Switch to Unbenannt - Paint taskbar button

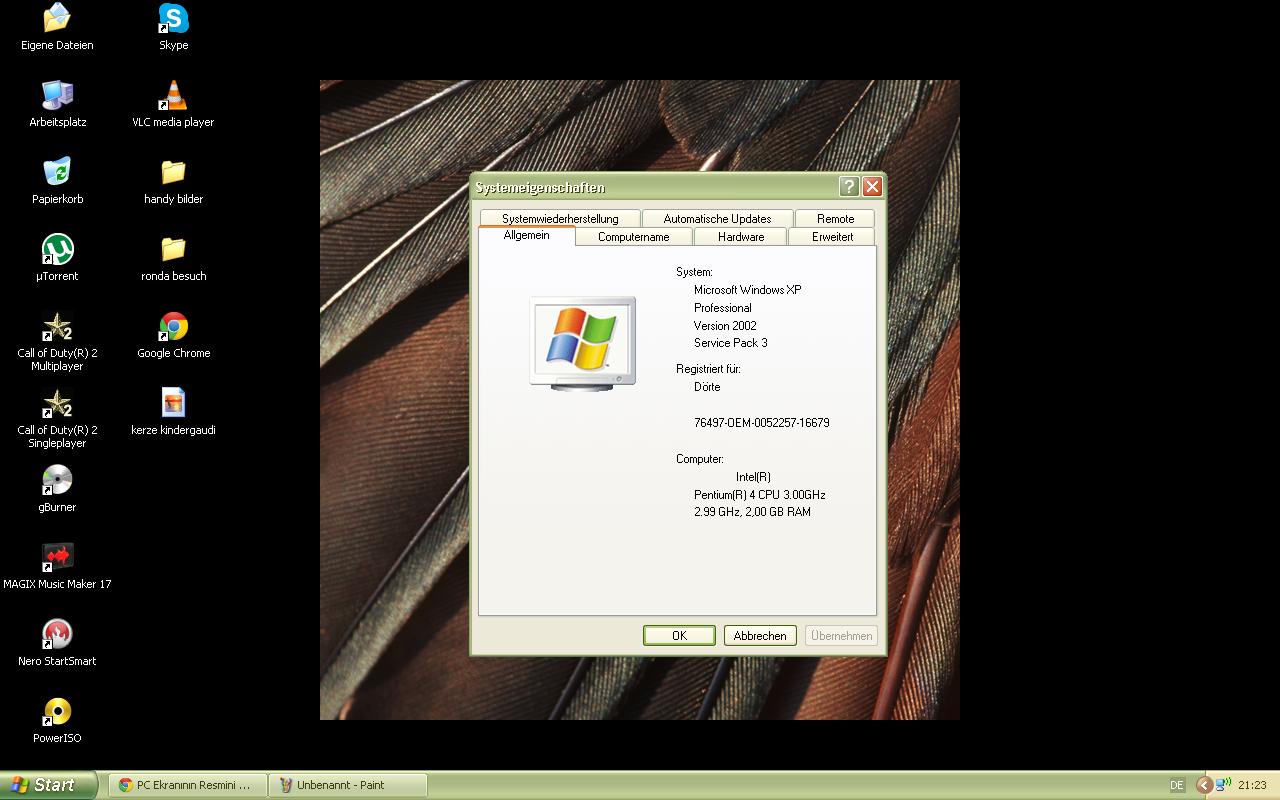[348, 785]
